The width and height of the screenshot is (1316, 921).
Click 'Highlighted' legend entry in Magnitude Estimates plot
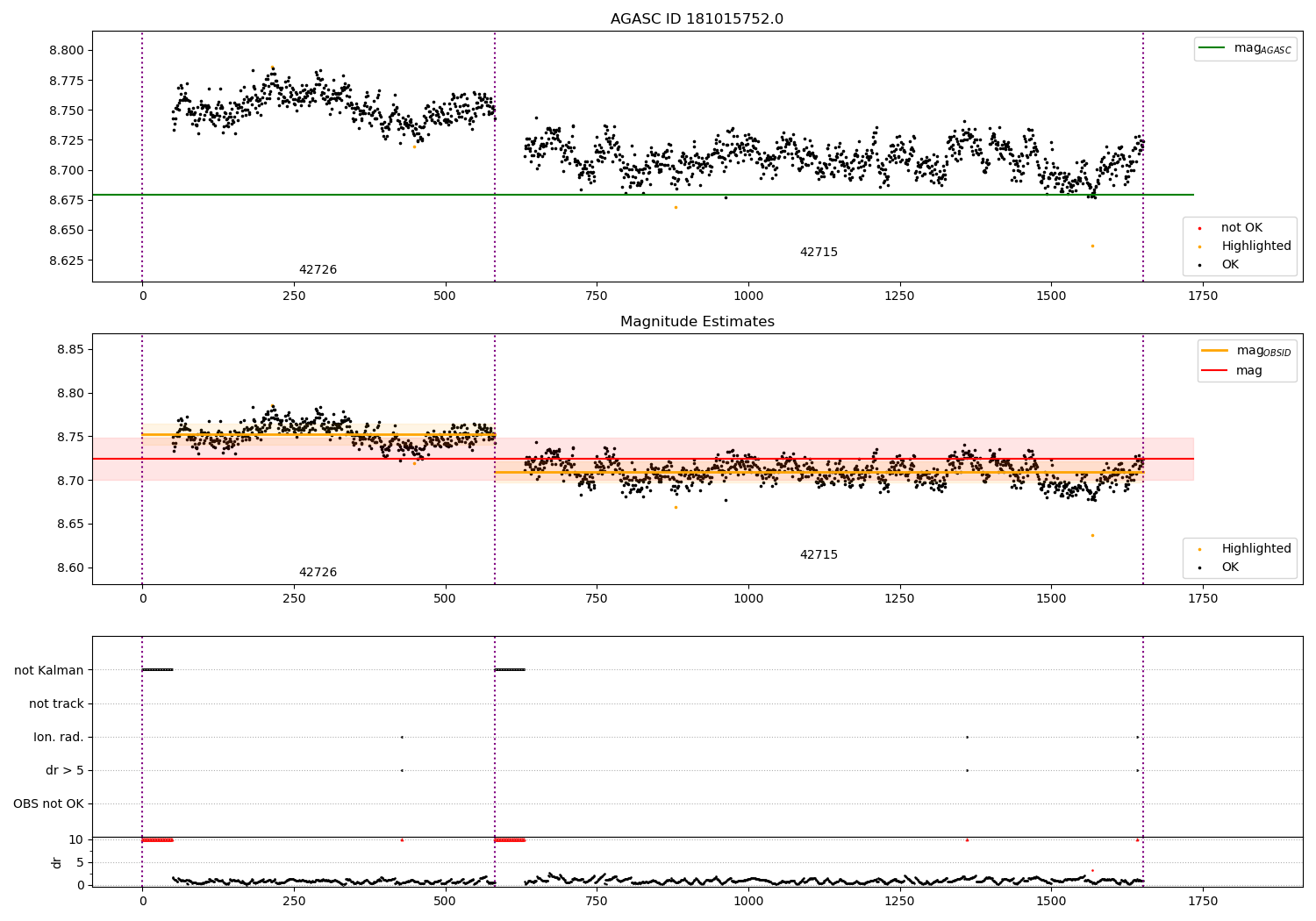[1256, 549]
